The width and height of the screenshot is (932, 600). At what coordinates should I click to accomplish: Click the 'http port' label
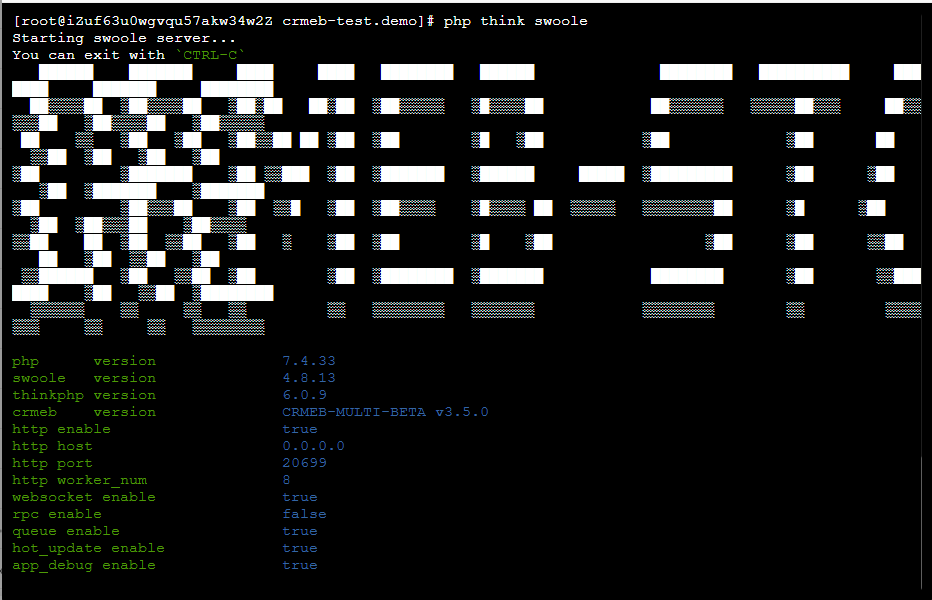52,463
